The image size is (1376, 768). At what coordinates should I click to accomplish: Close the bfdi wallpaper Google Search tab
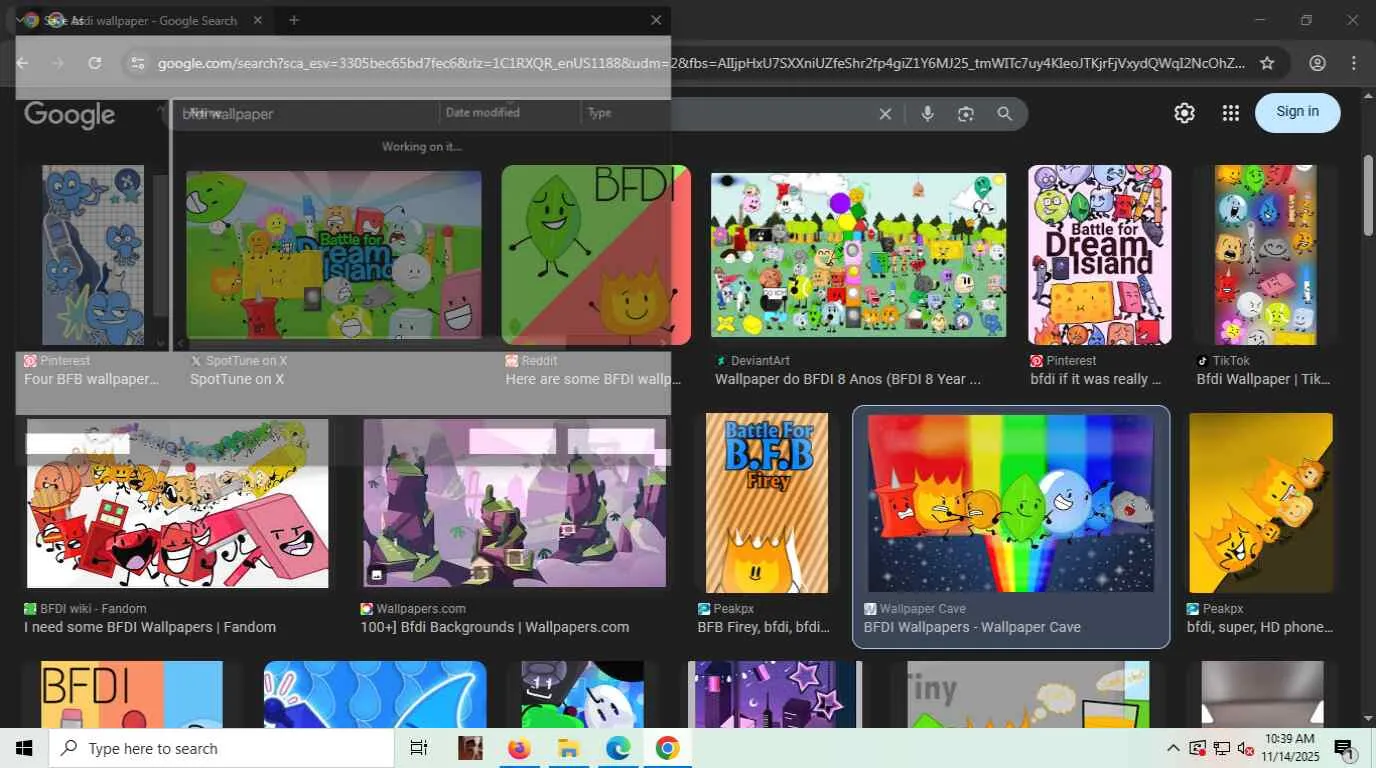[258, 20]
